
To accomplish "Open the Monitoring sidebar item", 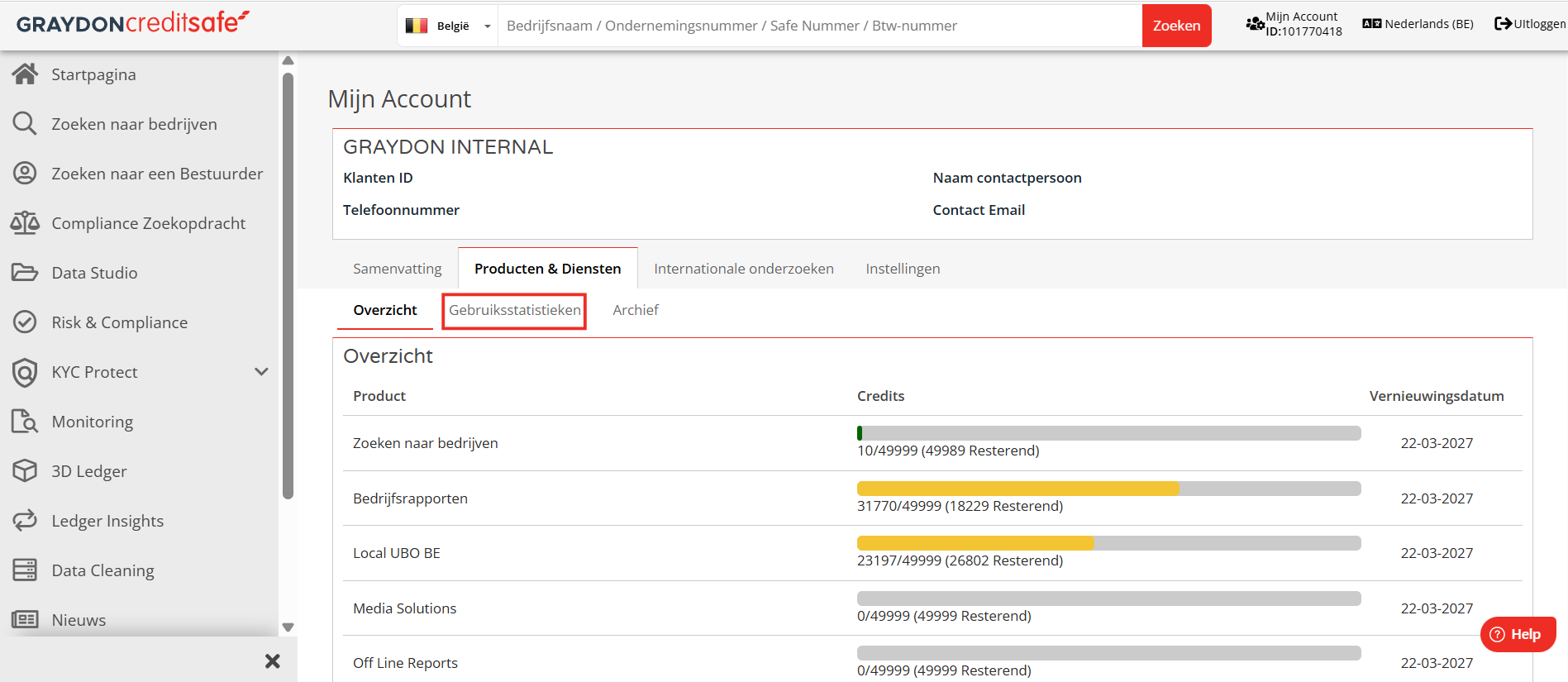I will click(92, 422).
